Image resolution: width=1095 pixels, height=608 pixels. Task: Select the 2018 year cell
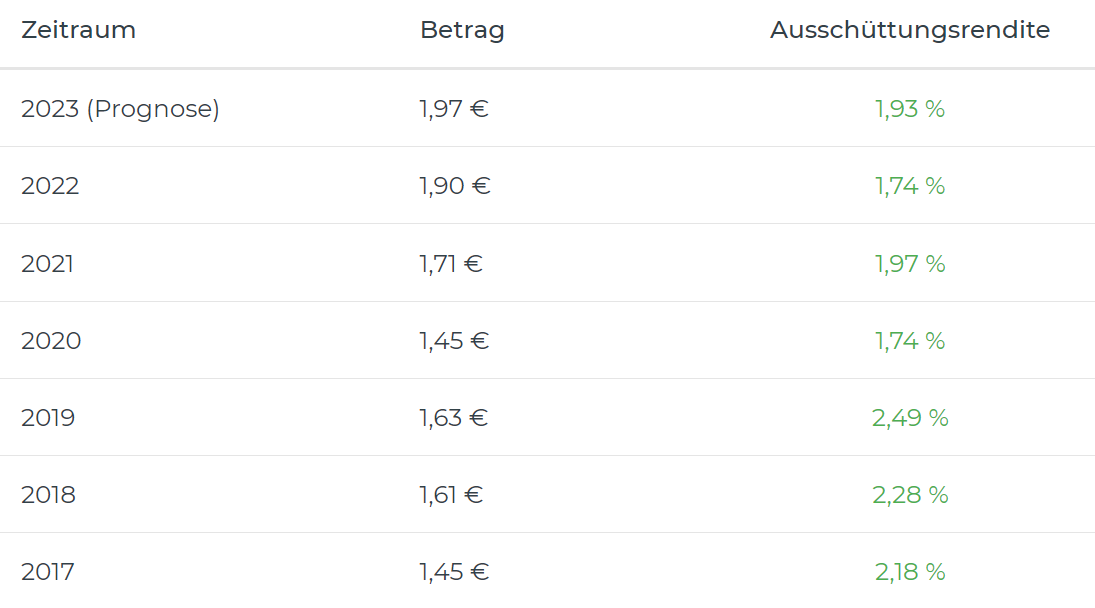point(48,495)
